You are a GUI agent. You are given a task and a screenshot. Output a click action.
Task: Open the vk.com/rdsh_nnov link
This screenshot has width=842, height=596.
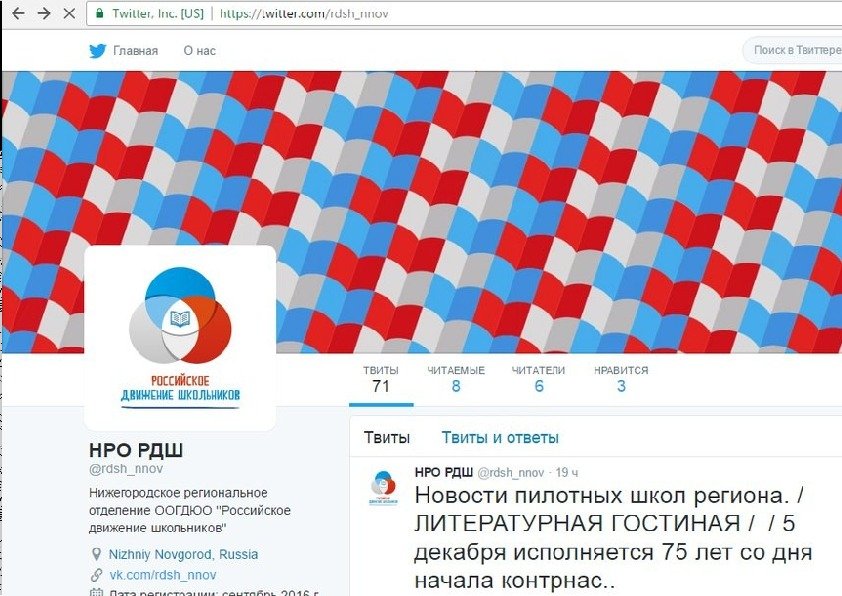163,575
